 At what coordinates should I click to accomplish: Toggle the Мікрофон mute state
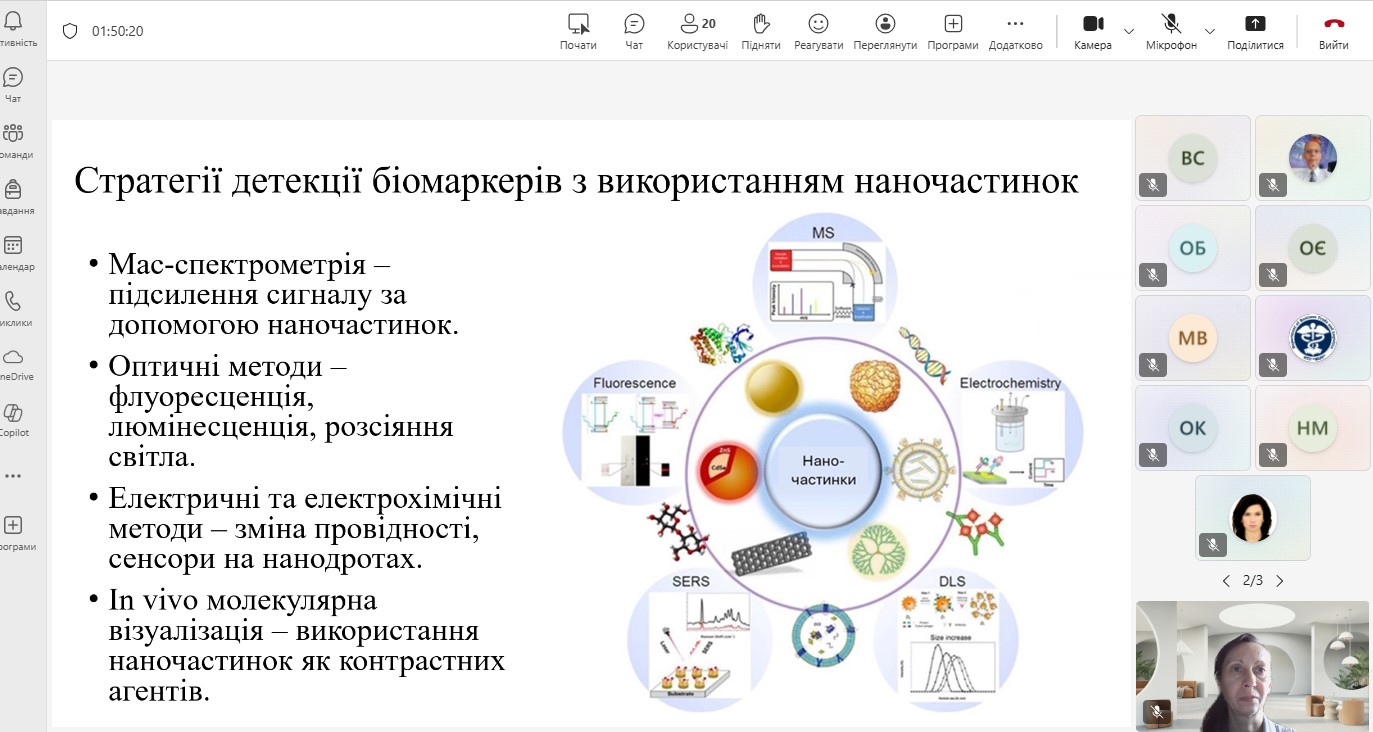click(1171, 31)
